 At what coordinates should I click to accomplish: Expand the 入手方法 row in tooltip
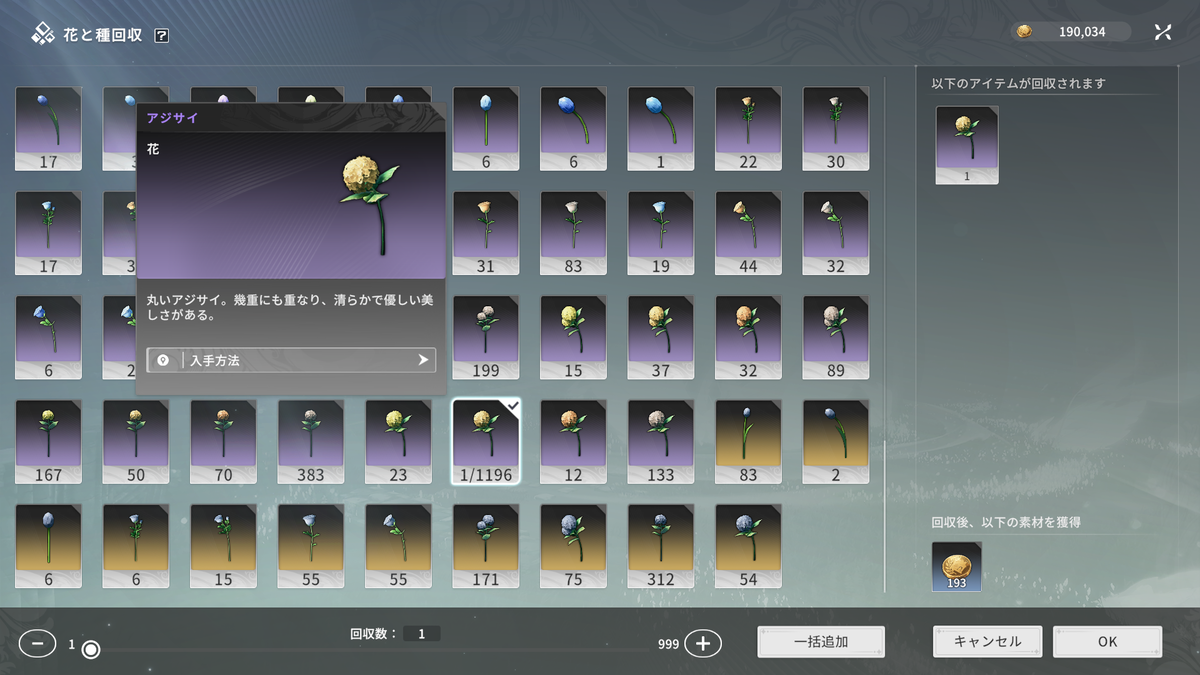[291, 360]
